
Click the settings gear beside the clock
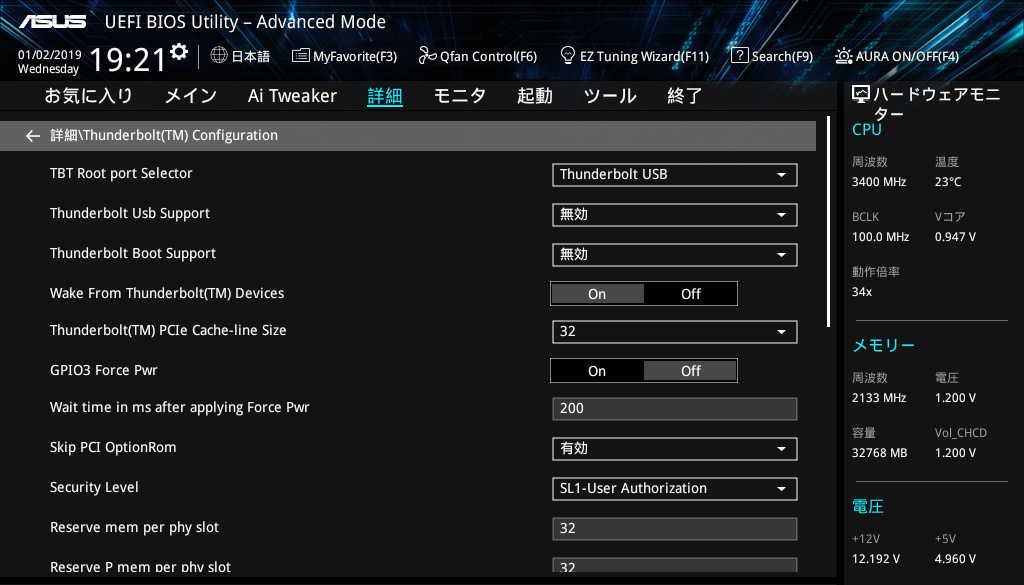[178, 52]
